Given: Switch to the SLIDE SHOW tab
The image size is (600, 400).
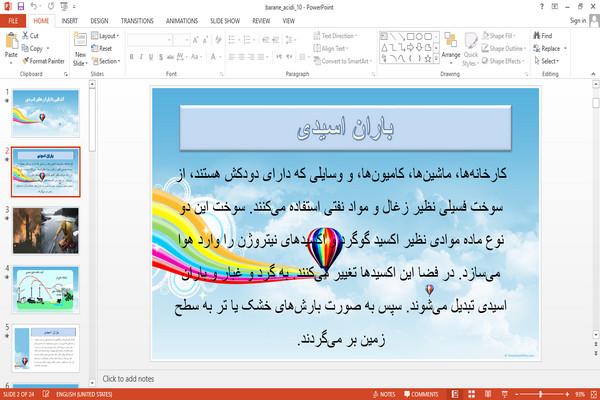Looking at the screenshot, I should coord(225,21).
